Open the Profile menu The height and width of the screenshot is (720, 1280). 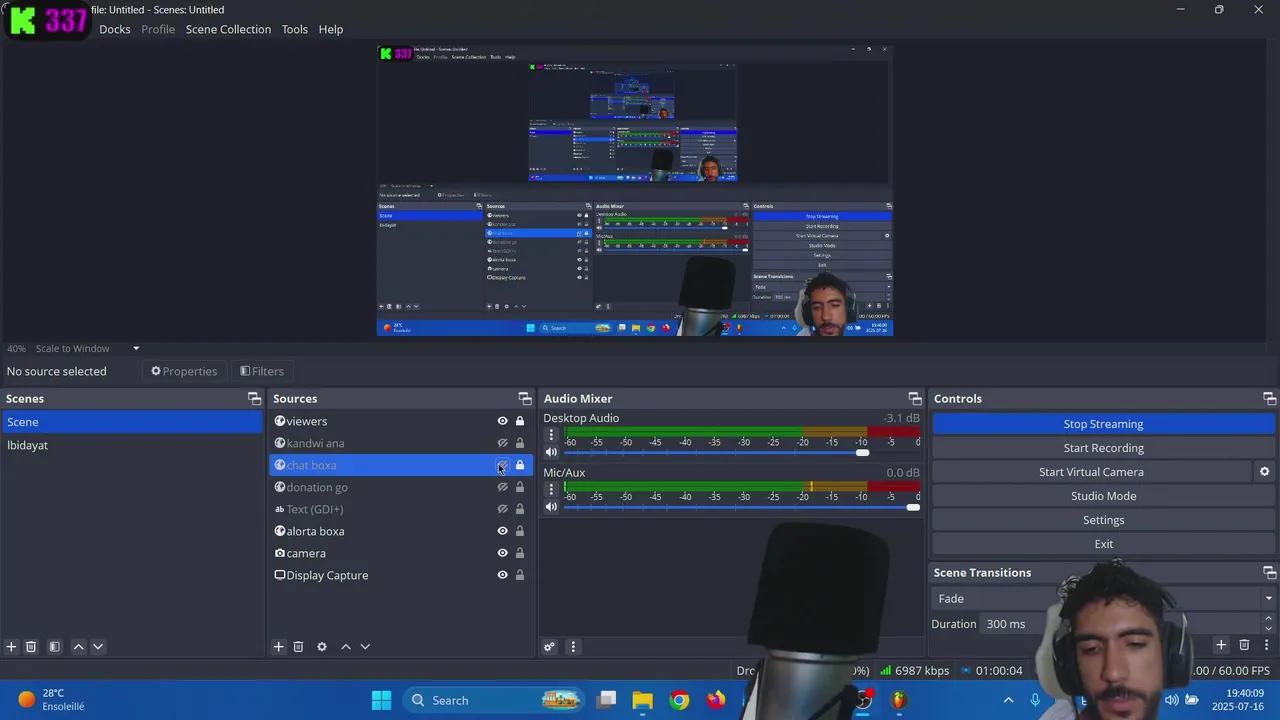(158, 29)
